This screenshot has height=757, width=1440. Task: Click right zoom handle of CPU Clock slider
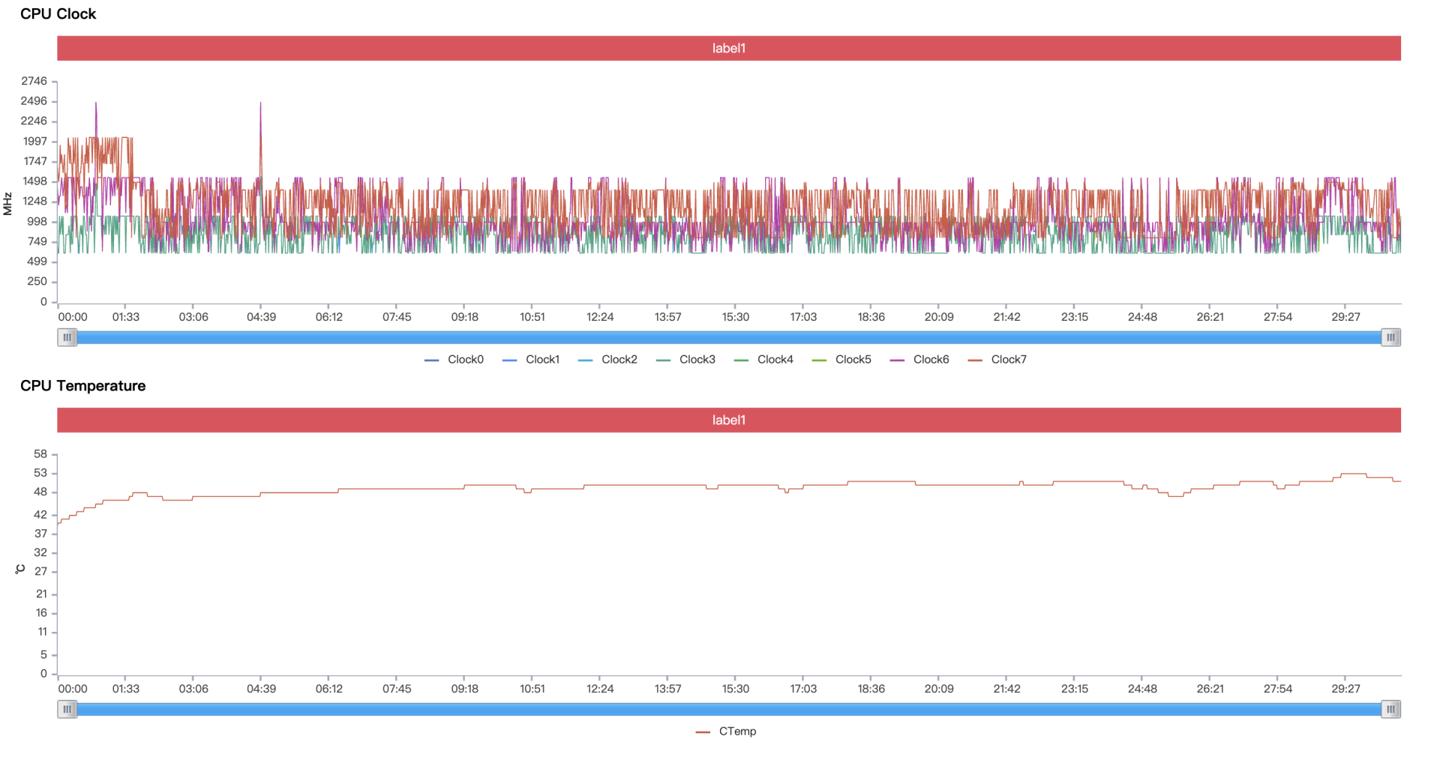coord(1390,338)
